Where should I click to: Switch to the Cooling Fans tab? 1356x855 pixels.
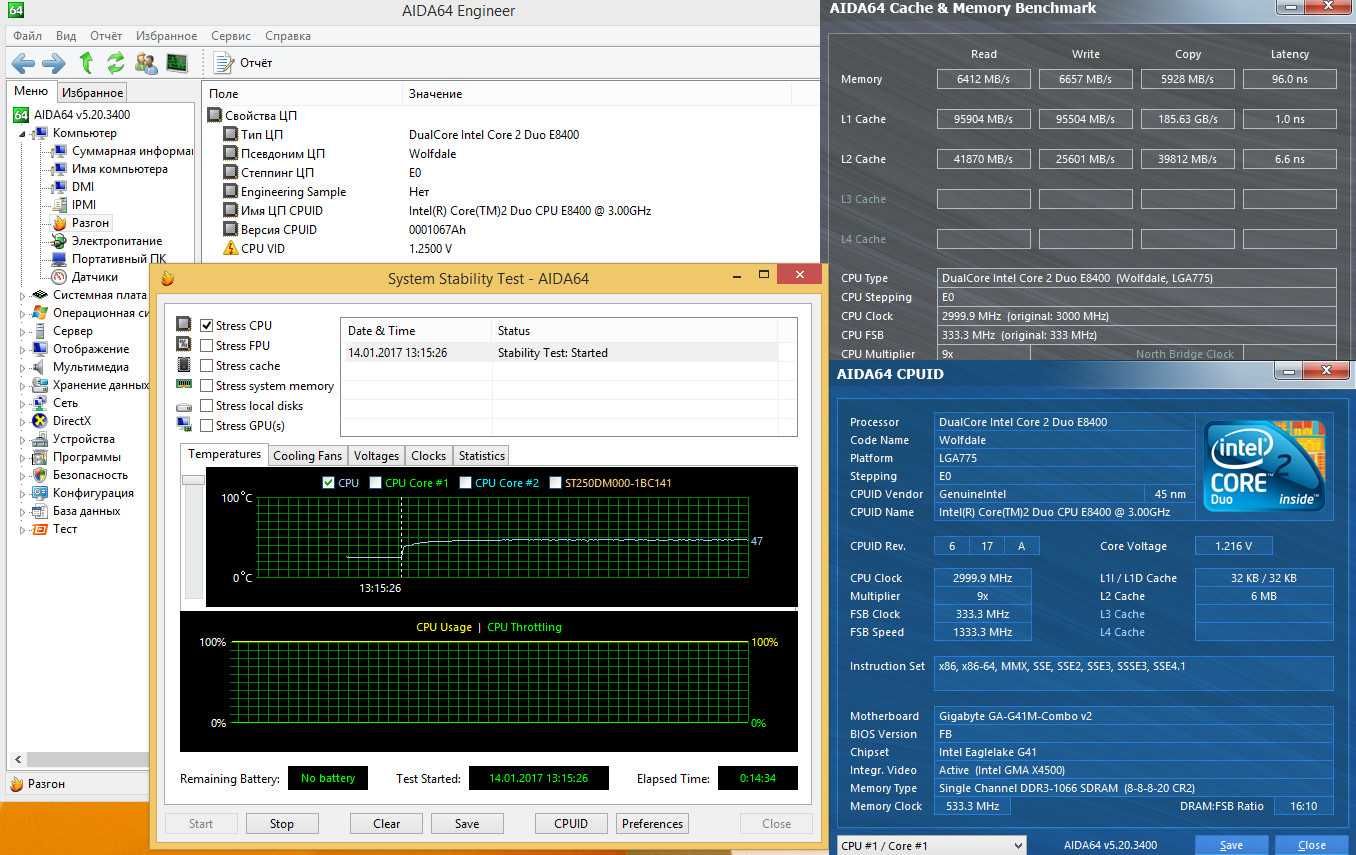pyautogui.click(x=307, y=456)
